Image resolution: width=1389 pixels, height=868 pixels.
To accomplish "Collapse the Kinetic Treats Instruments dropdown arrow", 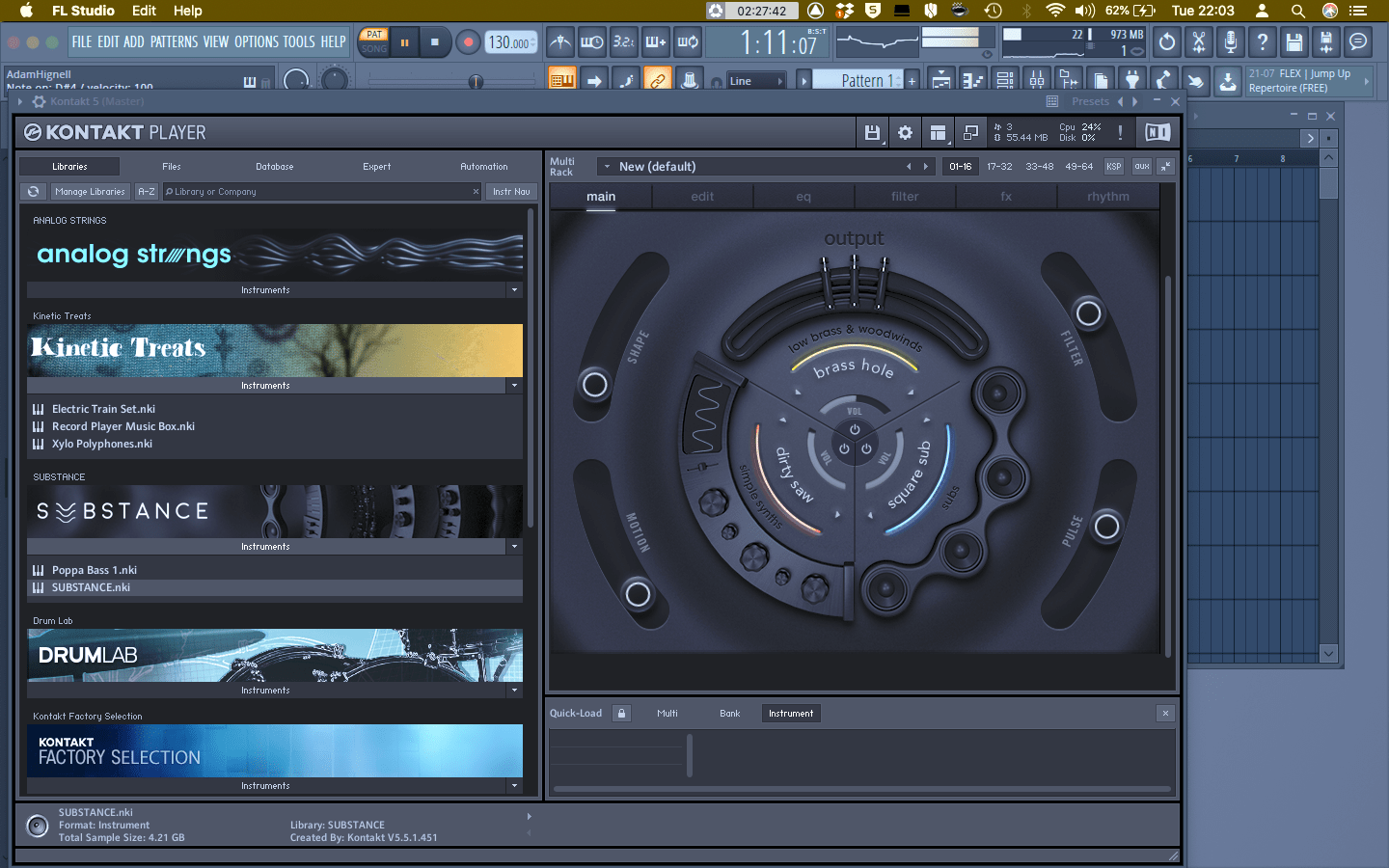I will 514,386.
